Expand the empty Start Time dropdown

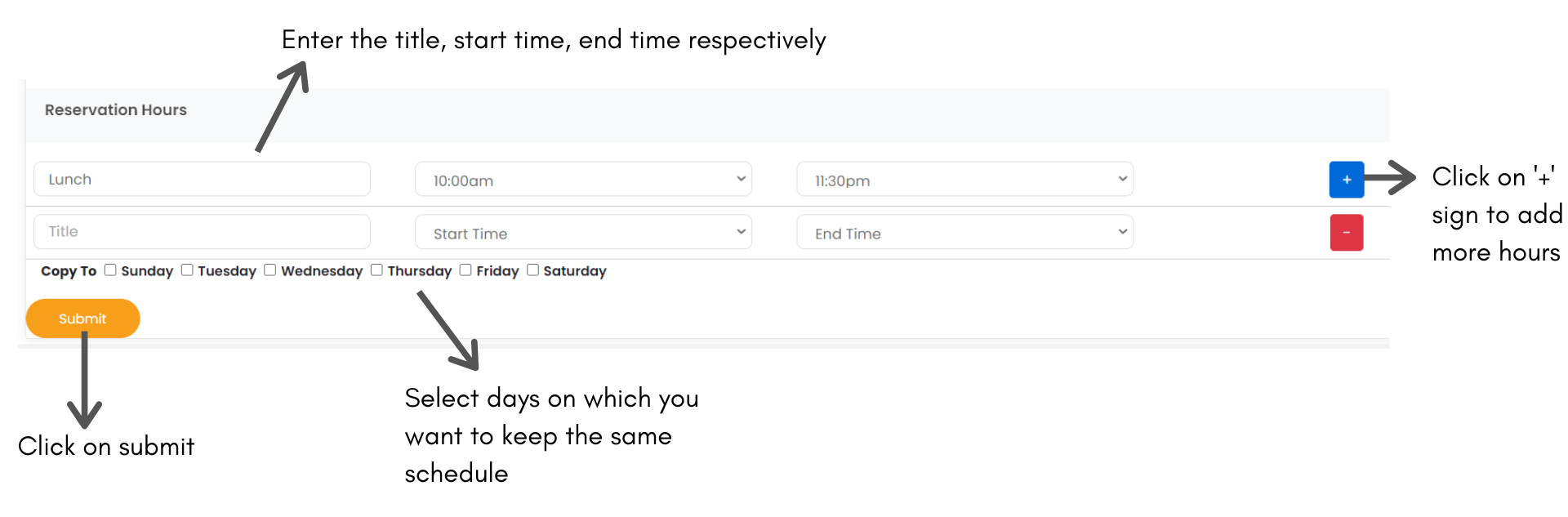pyautogui.click(x=583, y=233)
